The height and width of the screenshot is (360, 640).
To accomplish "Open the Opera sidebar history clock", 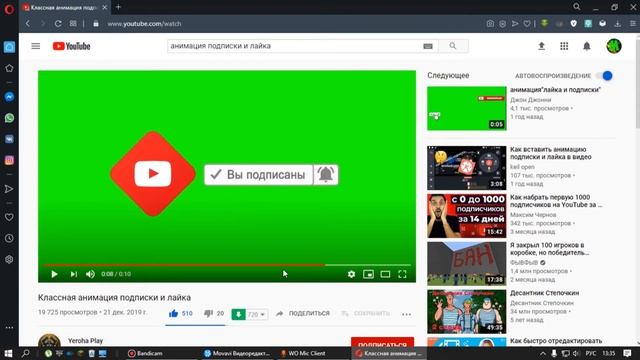I will (x=9, y=238).
